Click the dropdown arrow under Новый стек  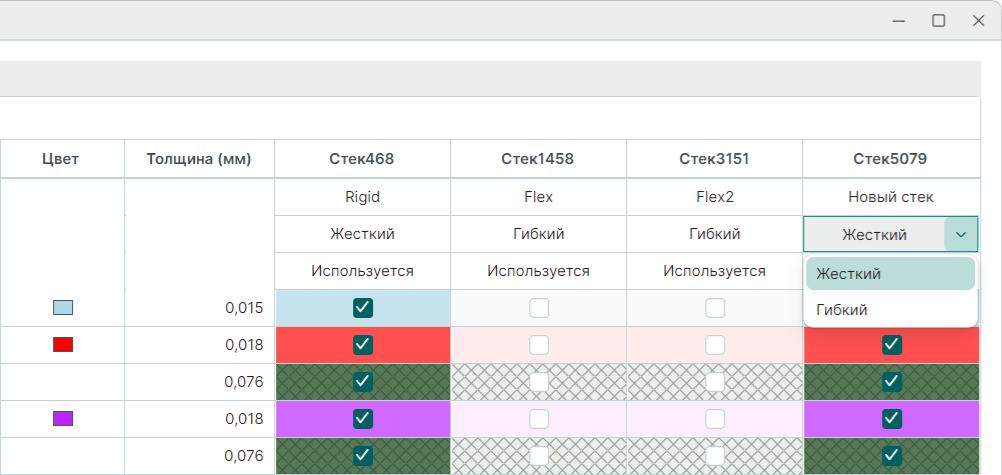[x=961, y=235]
